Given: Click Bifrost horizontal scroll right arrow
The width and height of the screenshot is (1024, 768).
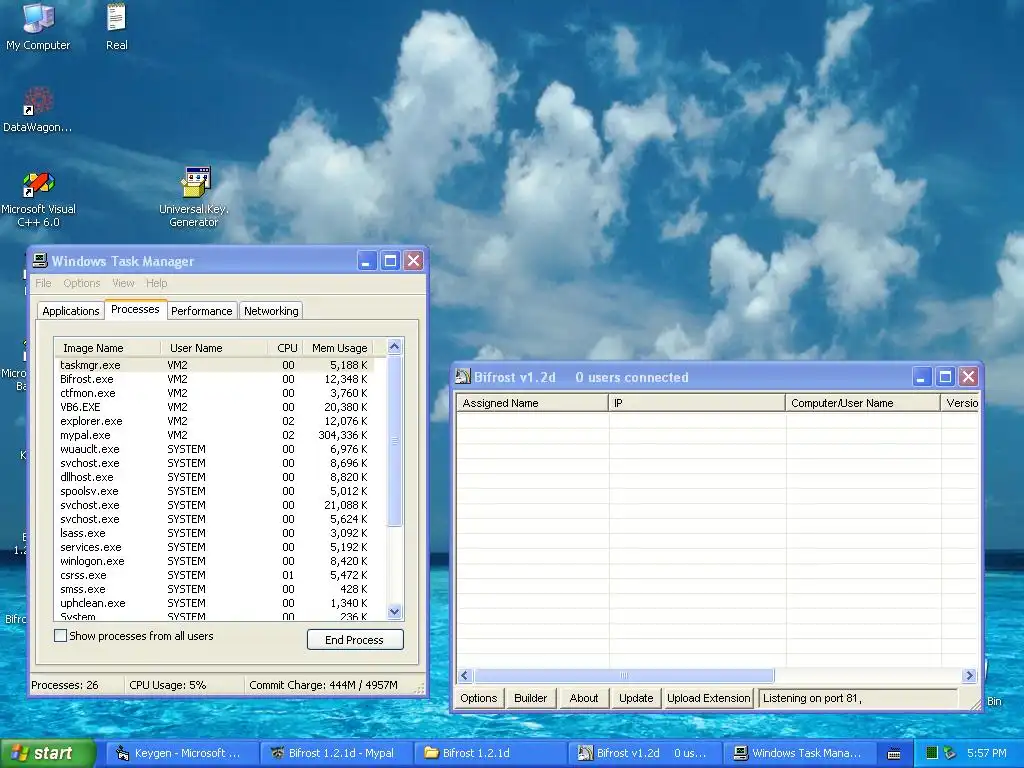Looking at the screenshot, I should [x=969, y=675].
